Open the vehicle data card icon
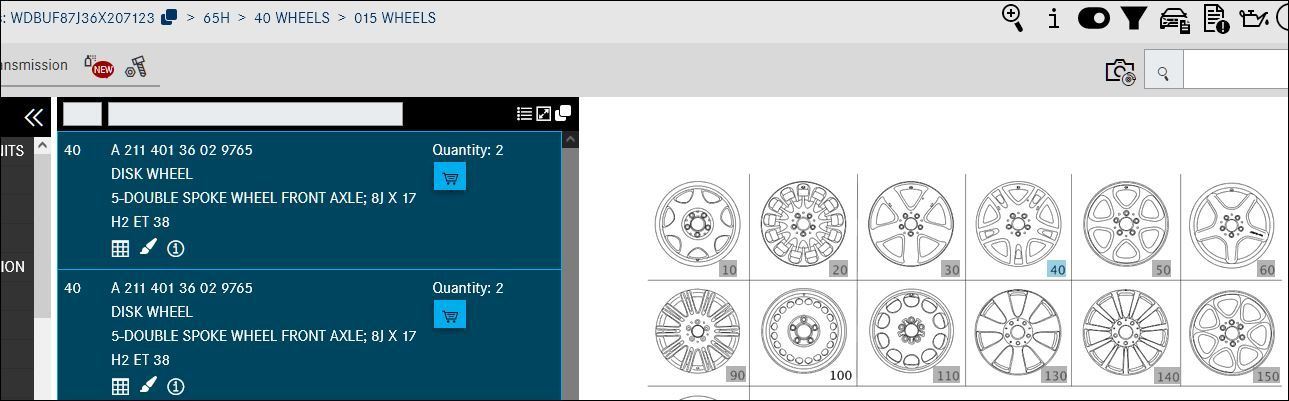1289x401 pixels. (1174, 19)
